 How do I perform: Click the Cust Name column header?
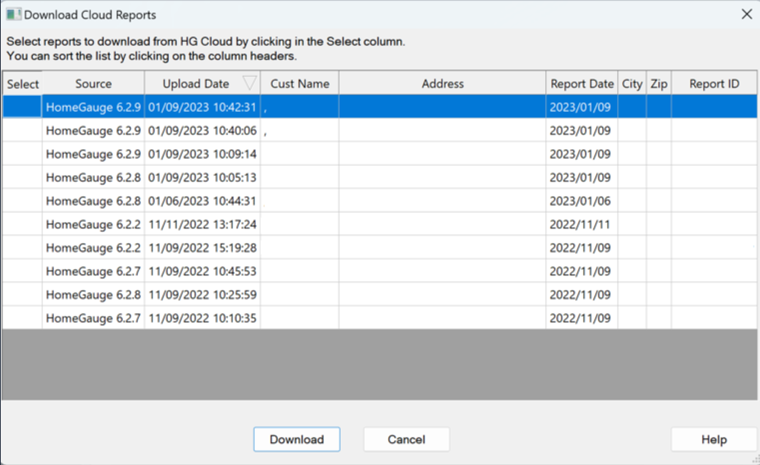click(299, 84)
